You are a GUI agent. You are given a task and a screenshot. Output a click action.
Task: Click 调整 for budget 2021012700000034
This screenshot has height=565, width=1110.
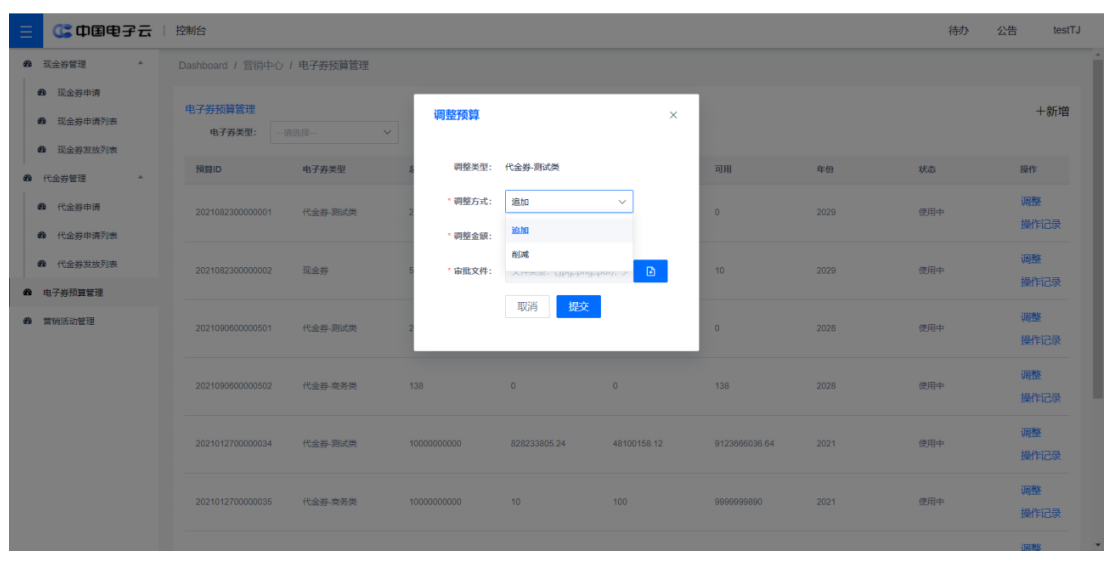pos(1031,433)
